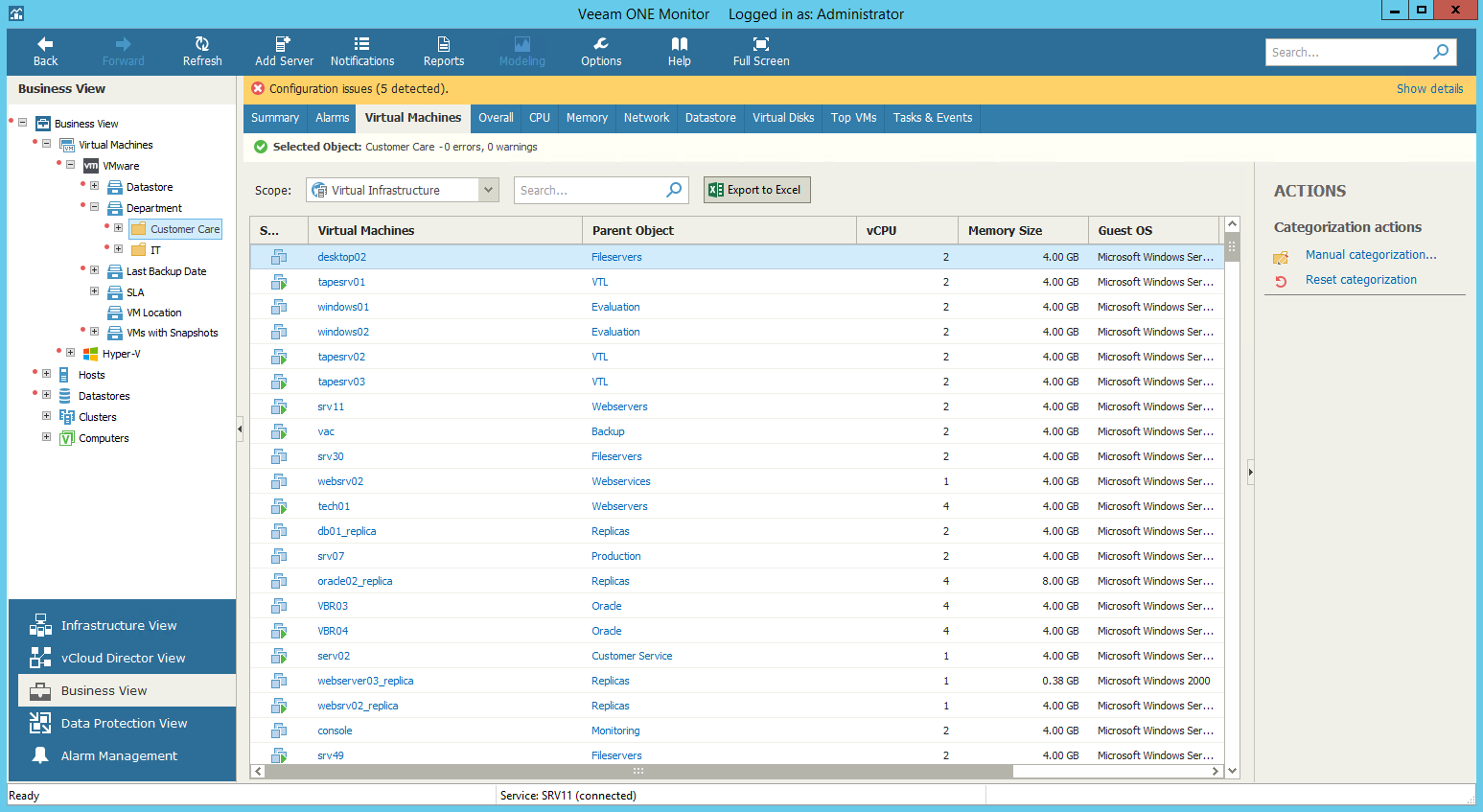The width and height of the screenshot is (1483, 812).
Task: Open the oracle02_replica VM link
Action: (355, 581)
